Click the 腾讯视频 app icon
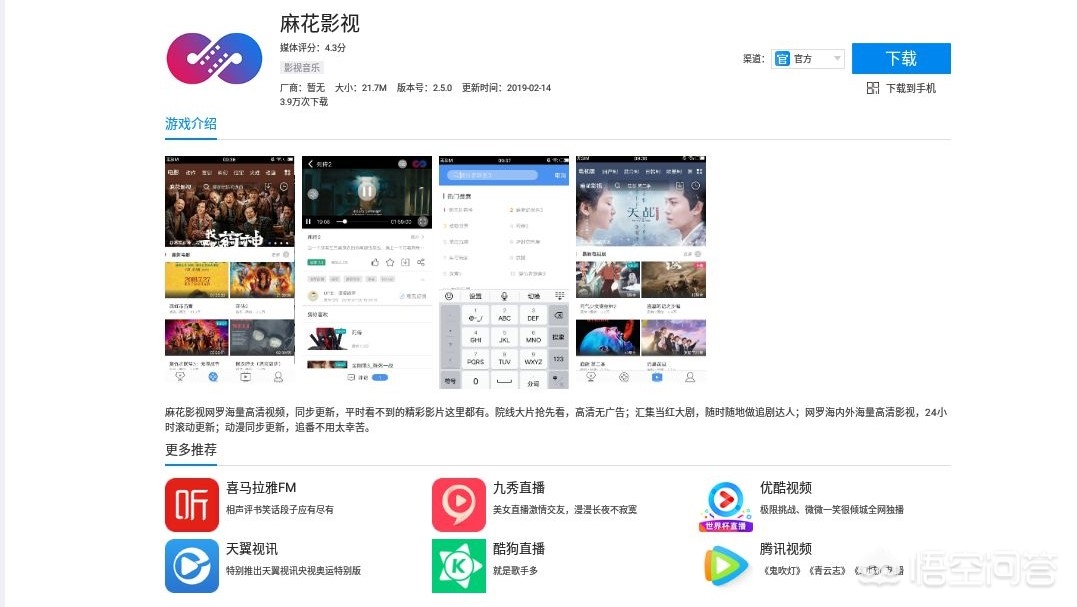The width and height of the screenshot is (1077, 607). pyautogui.click(x=726, y=566)
